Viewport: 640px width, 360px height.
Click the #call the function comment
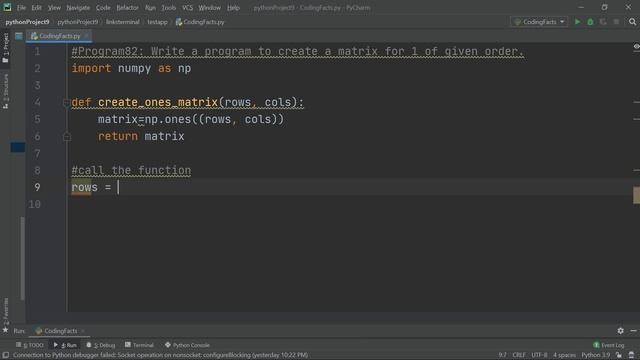[131, 170]
